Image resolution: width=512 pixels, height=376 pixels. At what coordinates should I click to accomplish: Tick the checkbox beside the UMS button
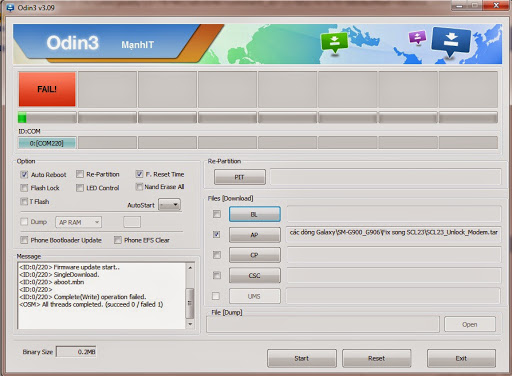(x=216, y=296)
